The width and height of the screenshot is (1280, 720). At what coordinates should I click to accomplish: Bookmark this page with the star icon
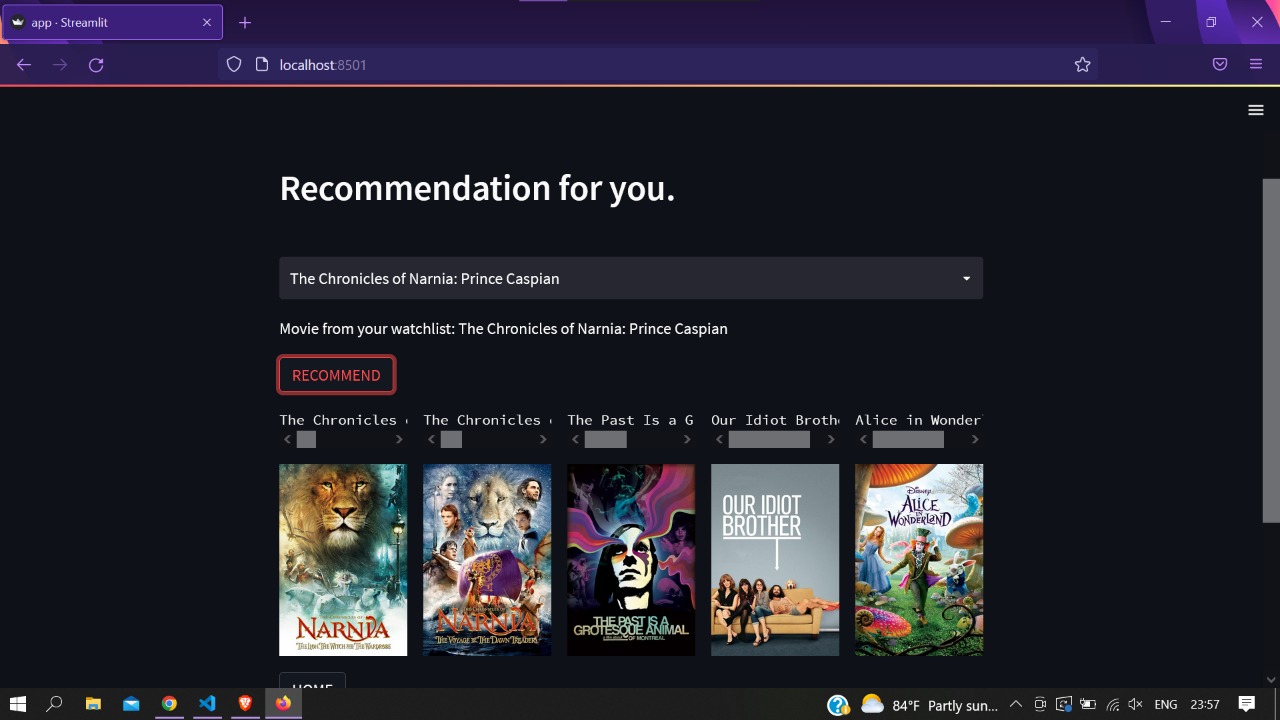pyautogui.click(x=1082, y=65)
